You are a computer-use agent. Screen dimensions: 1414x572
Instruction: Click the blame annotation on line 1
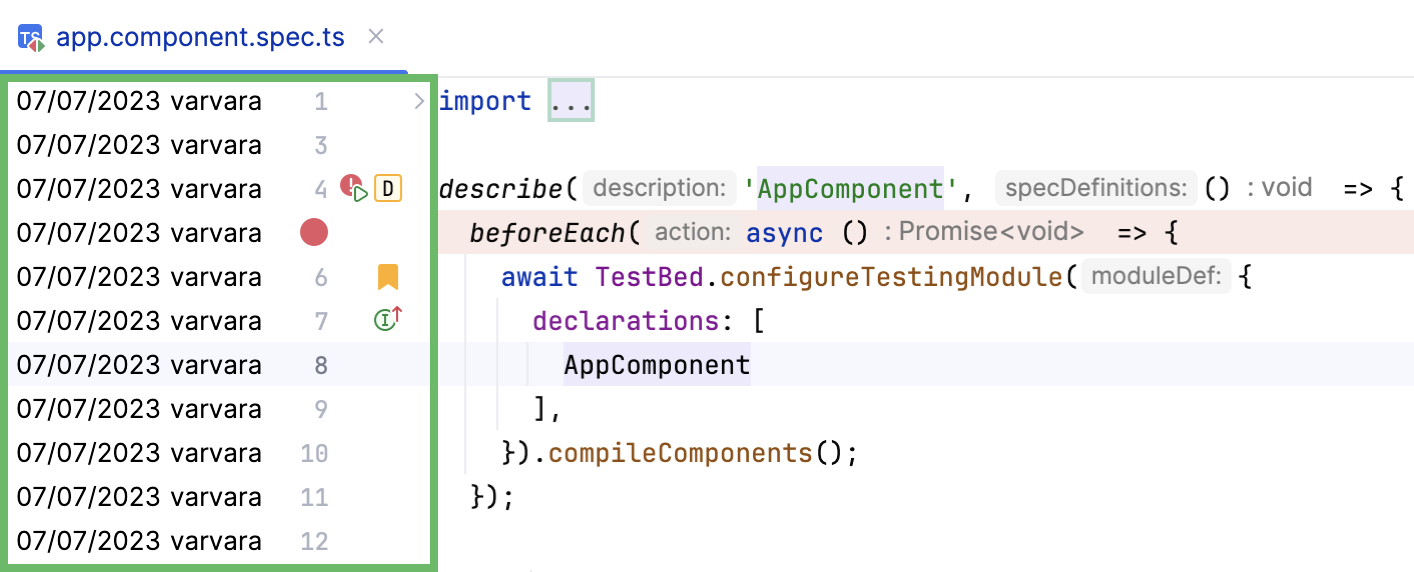click(139, 101)
